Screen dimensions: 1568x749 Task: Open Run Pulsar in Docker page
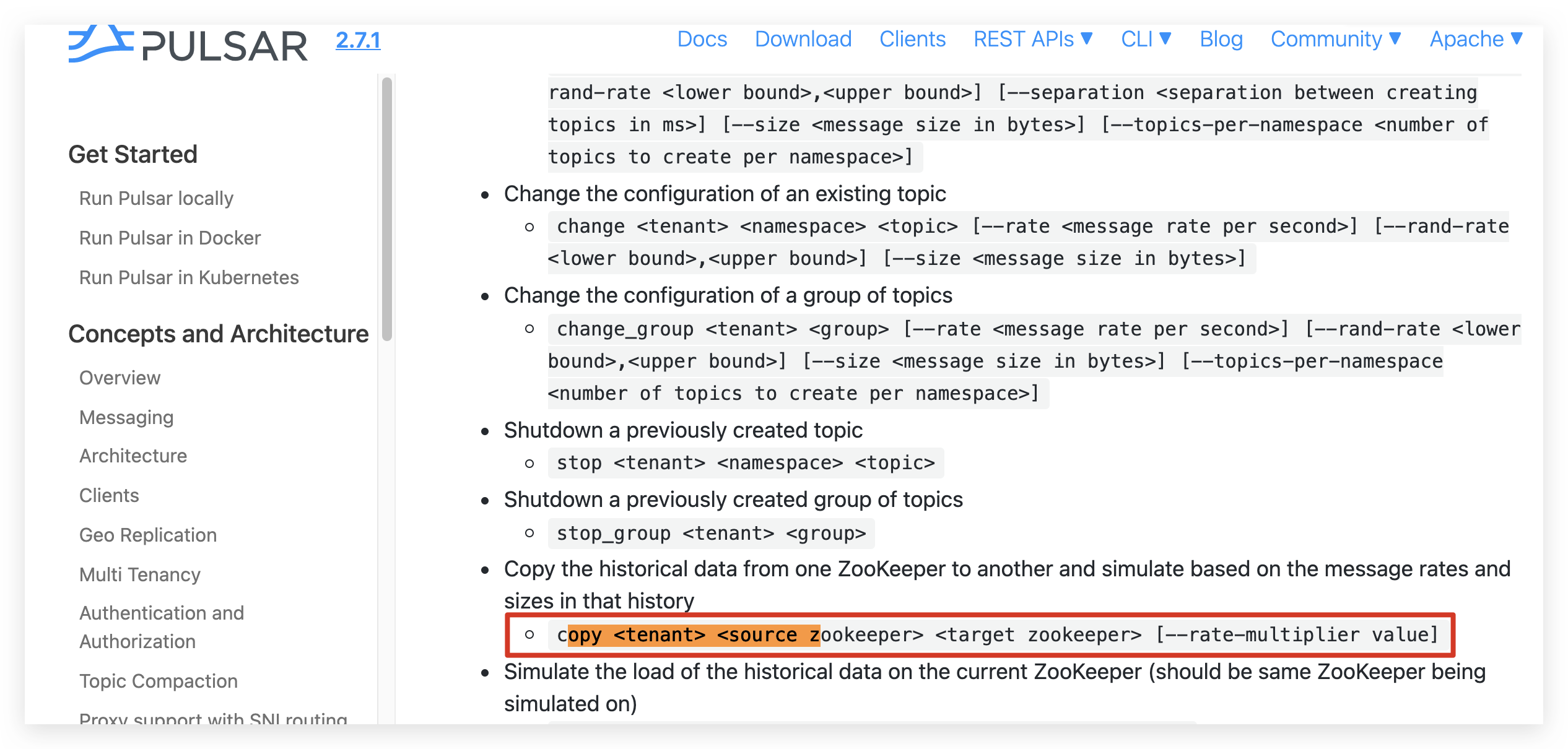[170, 238]
